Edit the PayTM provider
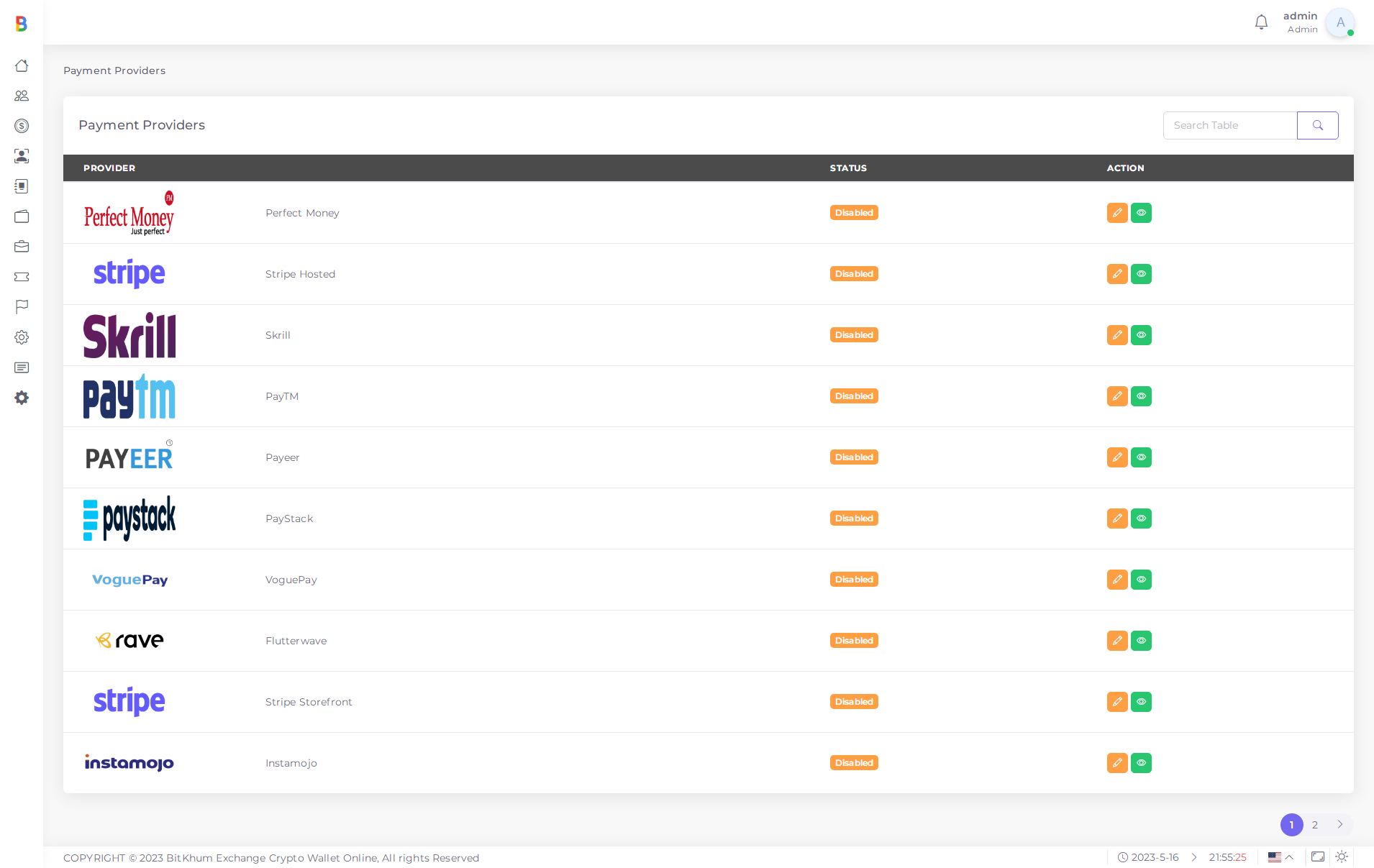Screen dimensions: 1374x868 1117,396
